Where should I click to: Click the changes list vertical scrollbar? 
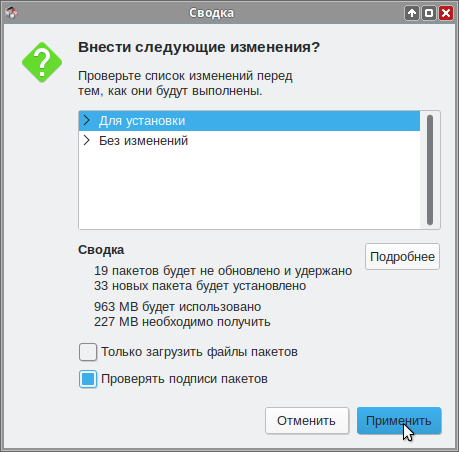tap(430, 170)
